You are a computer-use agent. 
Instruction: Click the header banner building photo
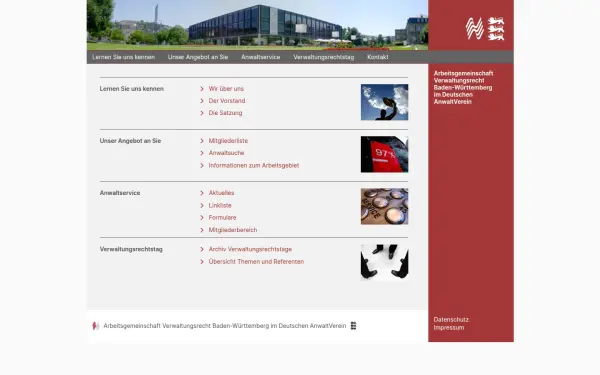(257, 25)
